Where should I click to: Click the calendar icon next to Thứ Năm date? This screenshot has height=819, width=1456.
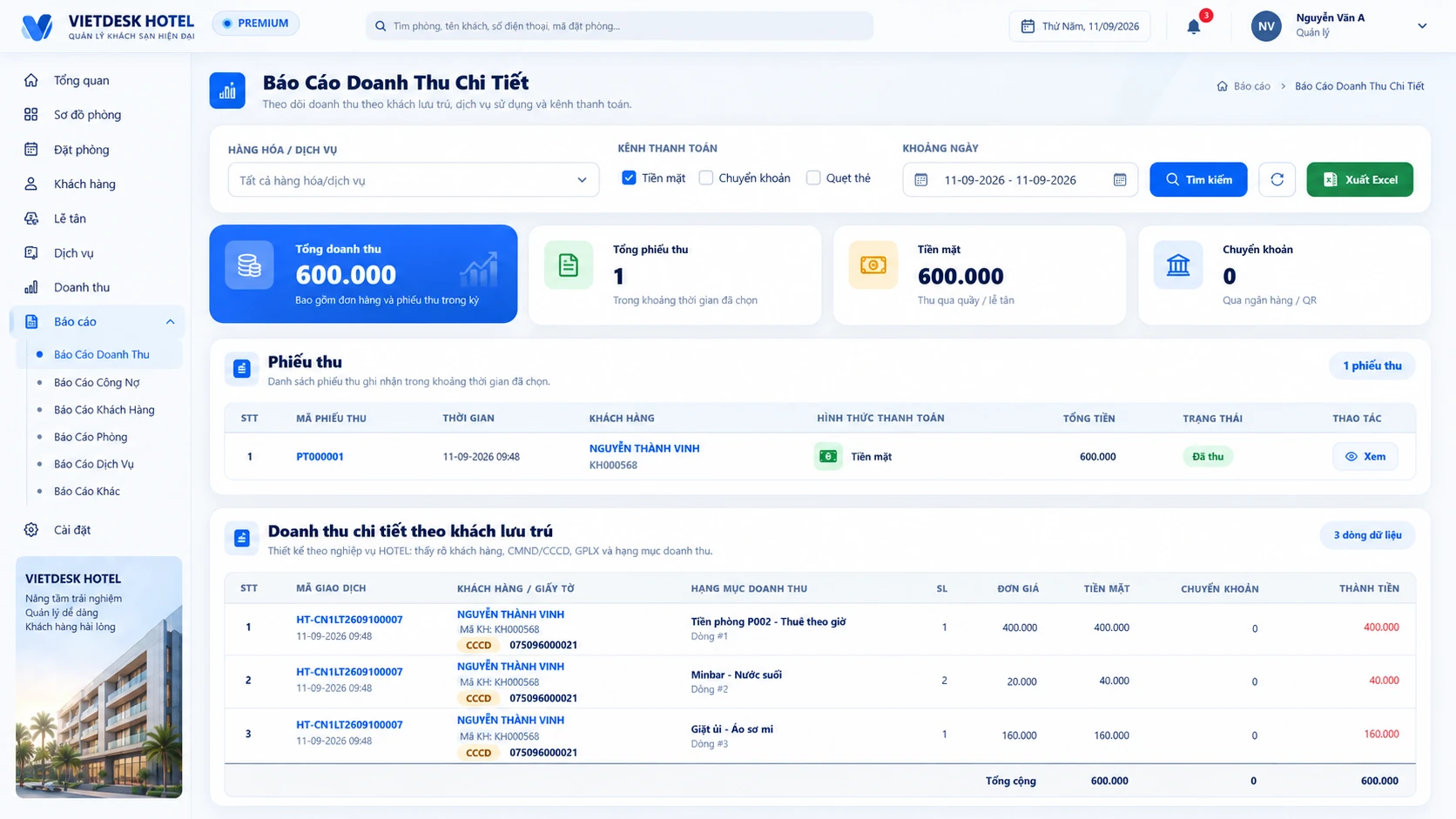[x=1028, y=26]
